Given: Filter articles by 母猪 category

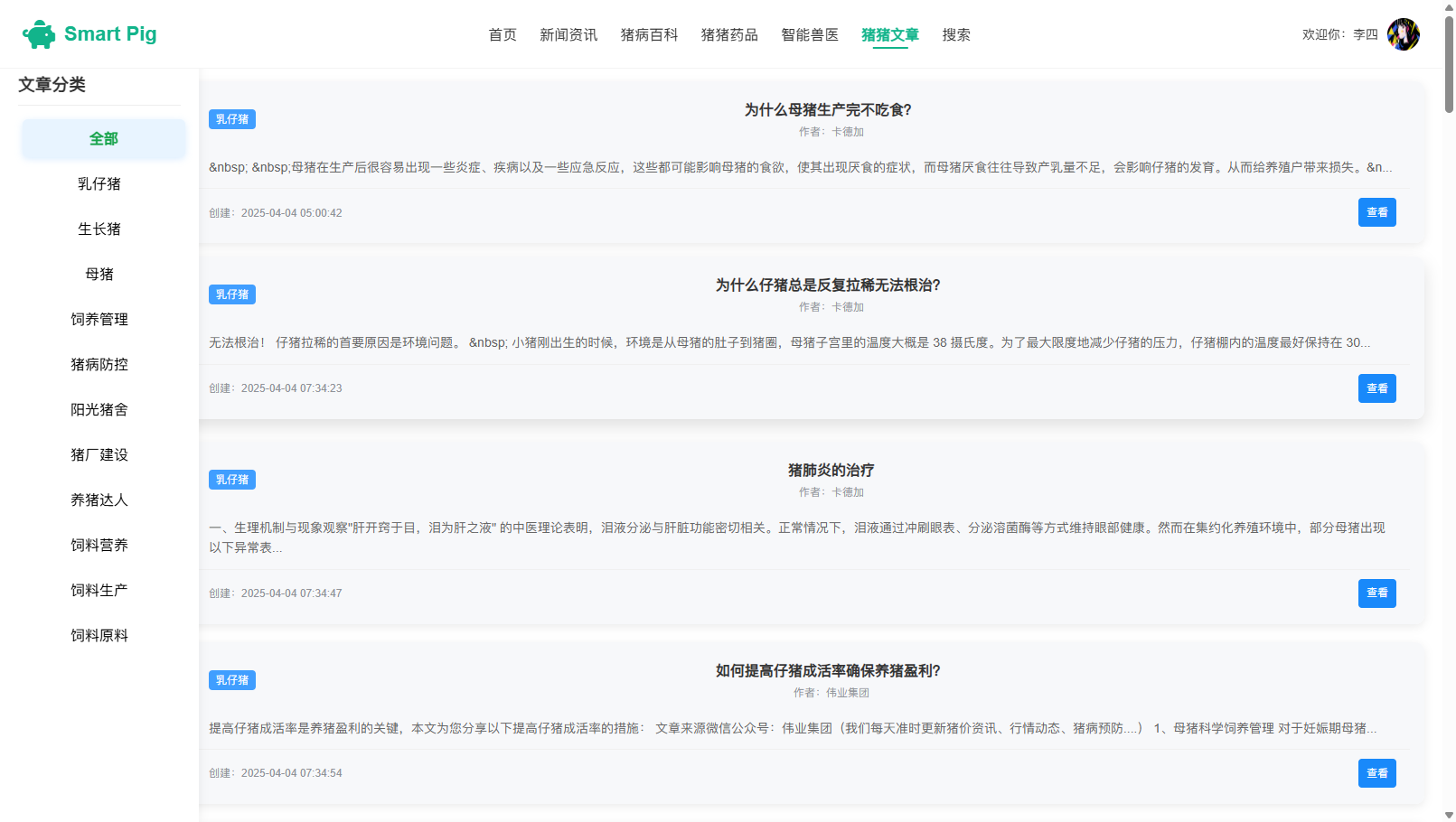Looking at the screenshot, I should pos(99,275).
